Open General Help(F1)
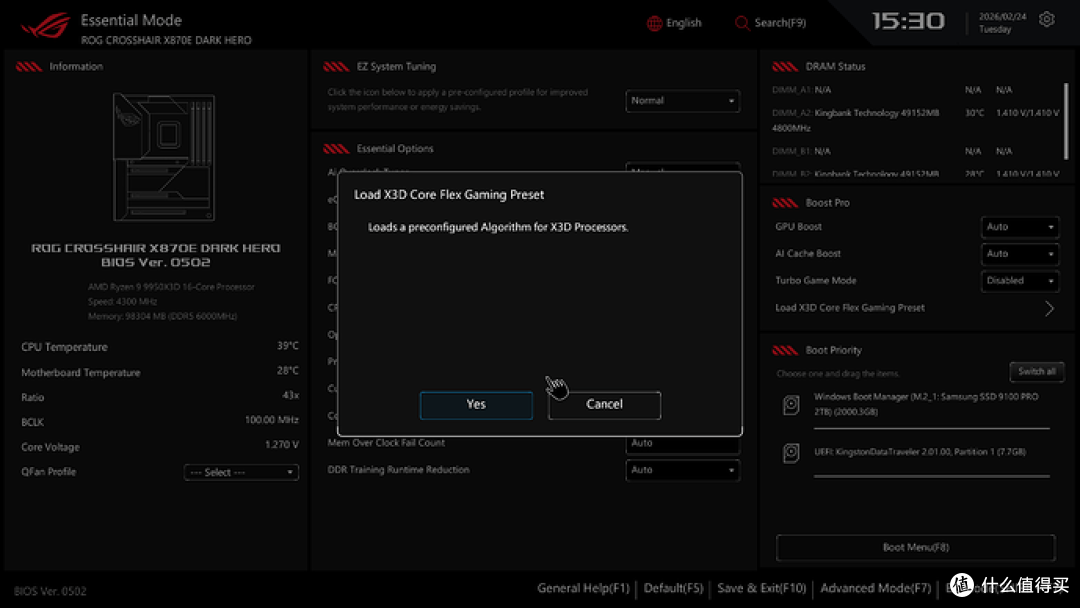The height and width of the screenshot is (608, 1080). (x=583, y=588)
